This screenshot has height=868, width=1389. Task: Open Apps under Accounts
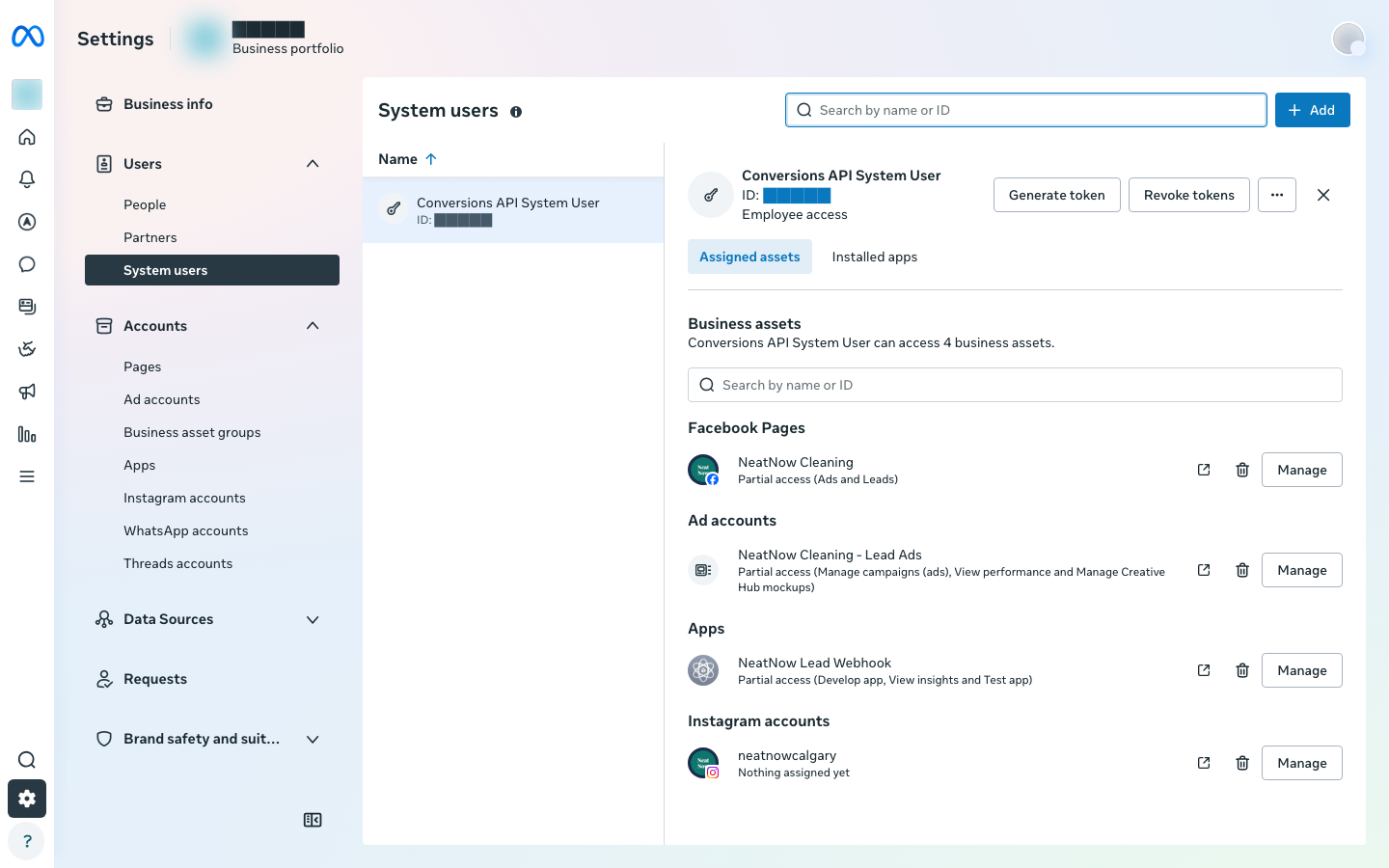click(212, 465)
